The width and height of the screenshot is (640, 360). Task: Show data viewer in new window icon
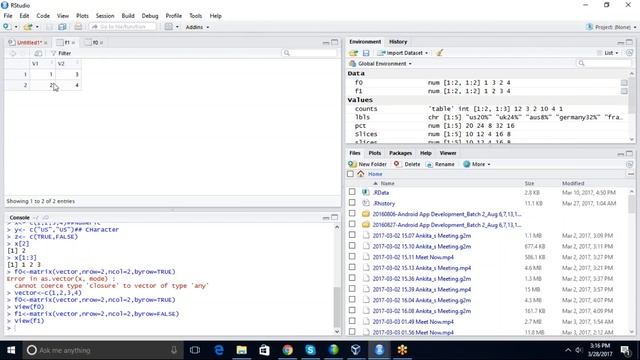(x=38, y=53)
